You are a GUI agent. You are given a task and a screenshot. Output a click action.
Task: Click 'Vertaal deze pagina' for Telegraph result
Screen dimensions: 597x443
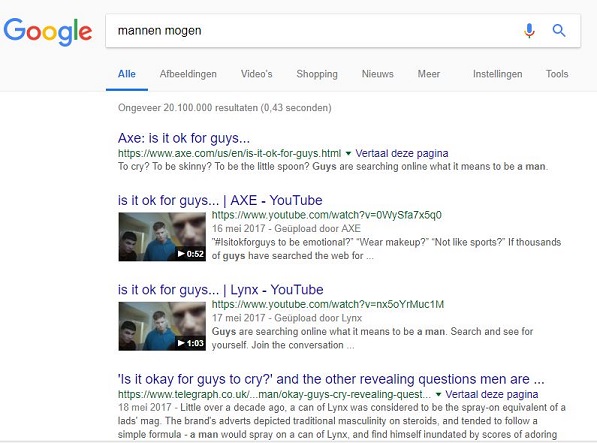[492, 394]
